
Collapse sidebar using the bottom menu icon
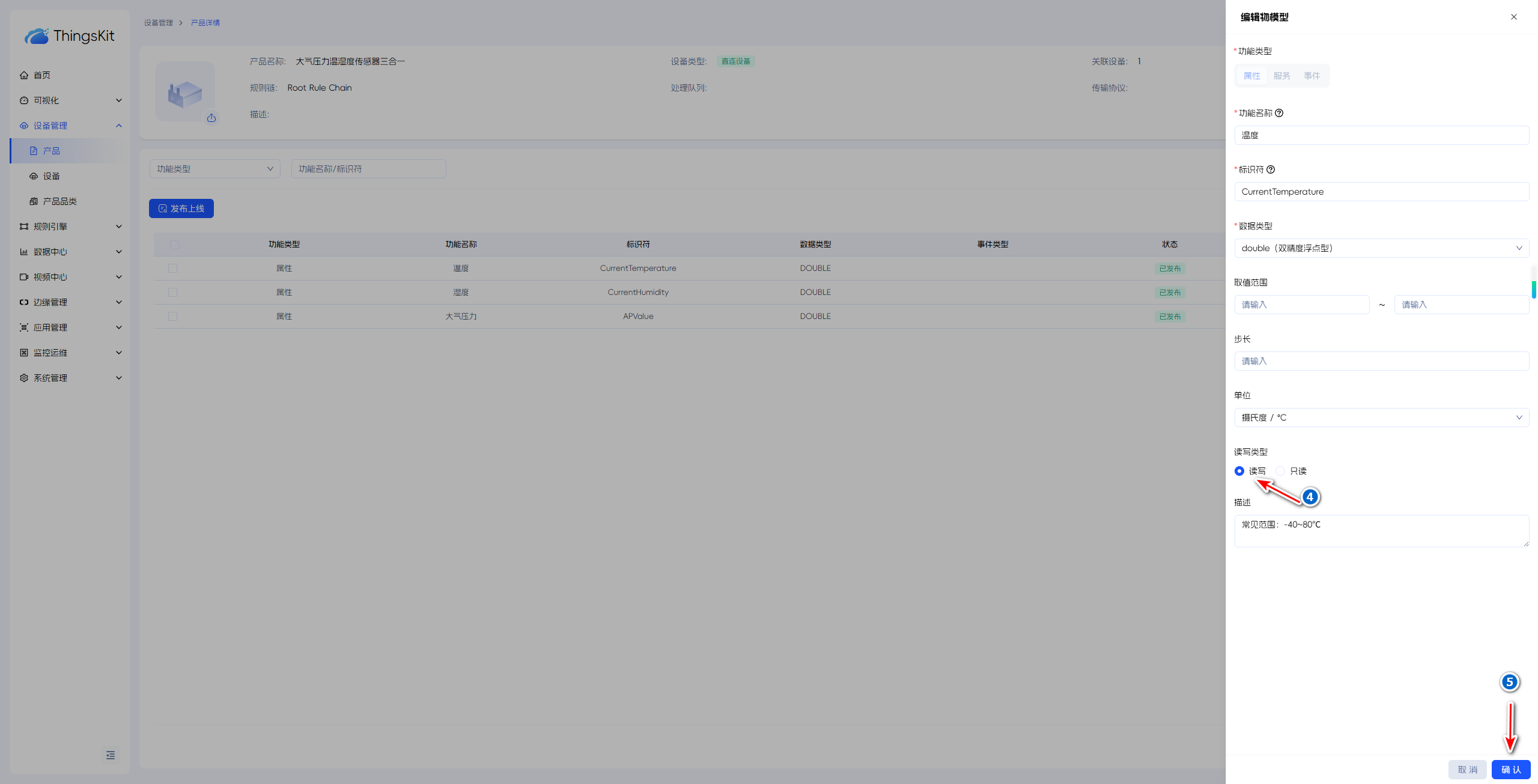[111, 755]
